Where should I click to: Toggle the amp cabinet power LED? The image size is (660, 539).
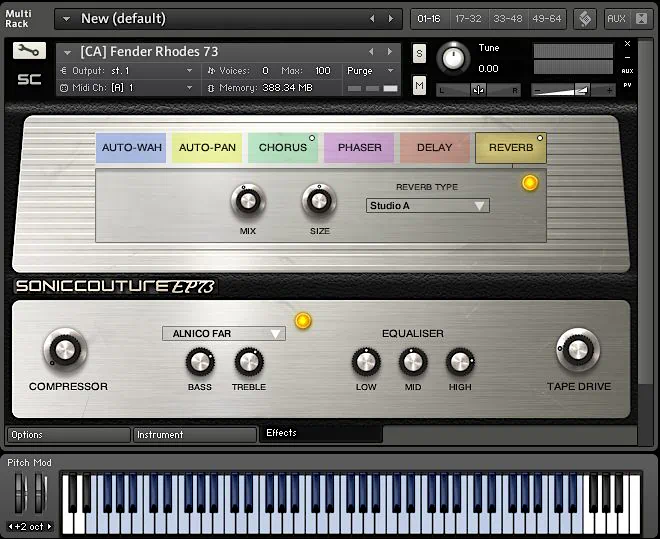click(x=303, y=321)
